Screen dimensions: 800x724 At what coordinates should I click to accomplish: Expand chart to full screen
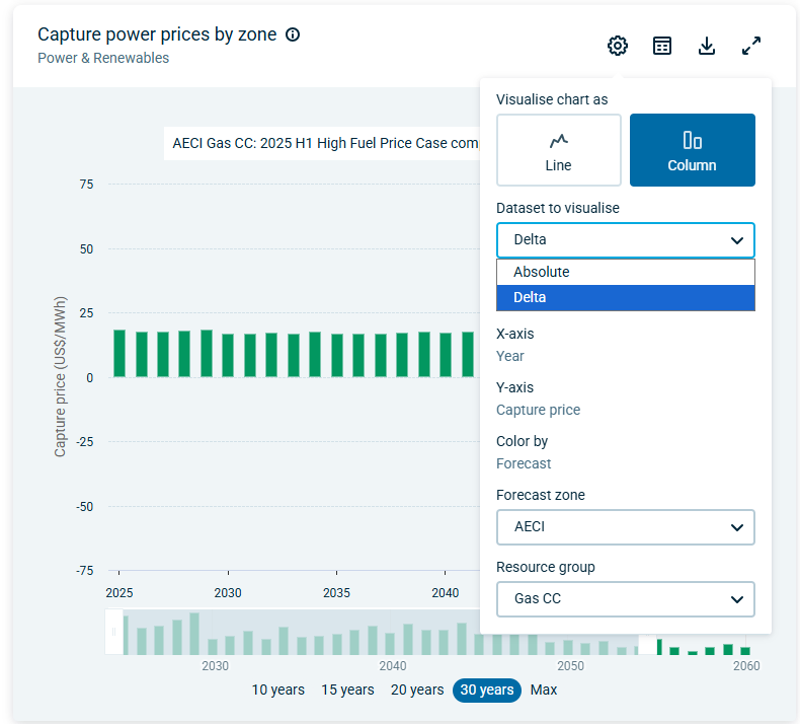[751, 46]
